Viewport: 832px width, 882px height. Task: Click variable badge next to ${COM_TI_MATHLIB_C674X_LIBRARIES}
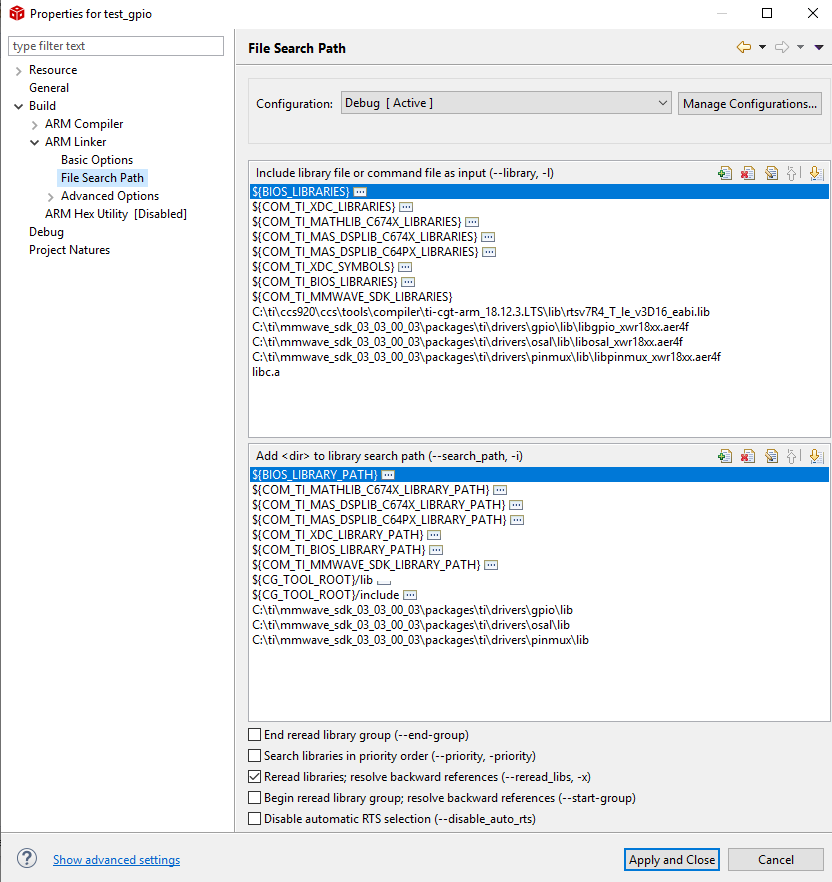(x=472, y=222)
